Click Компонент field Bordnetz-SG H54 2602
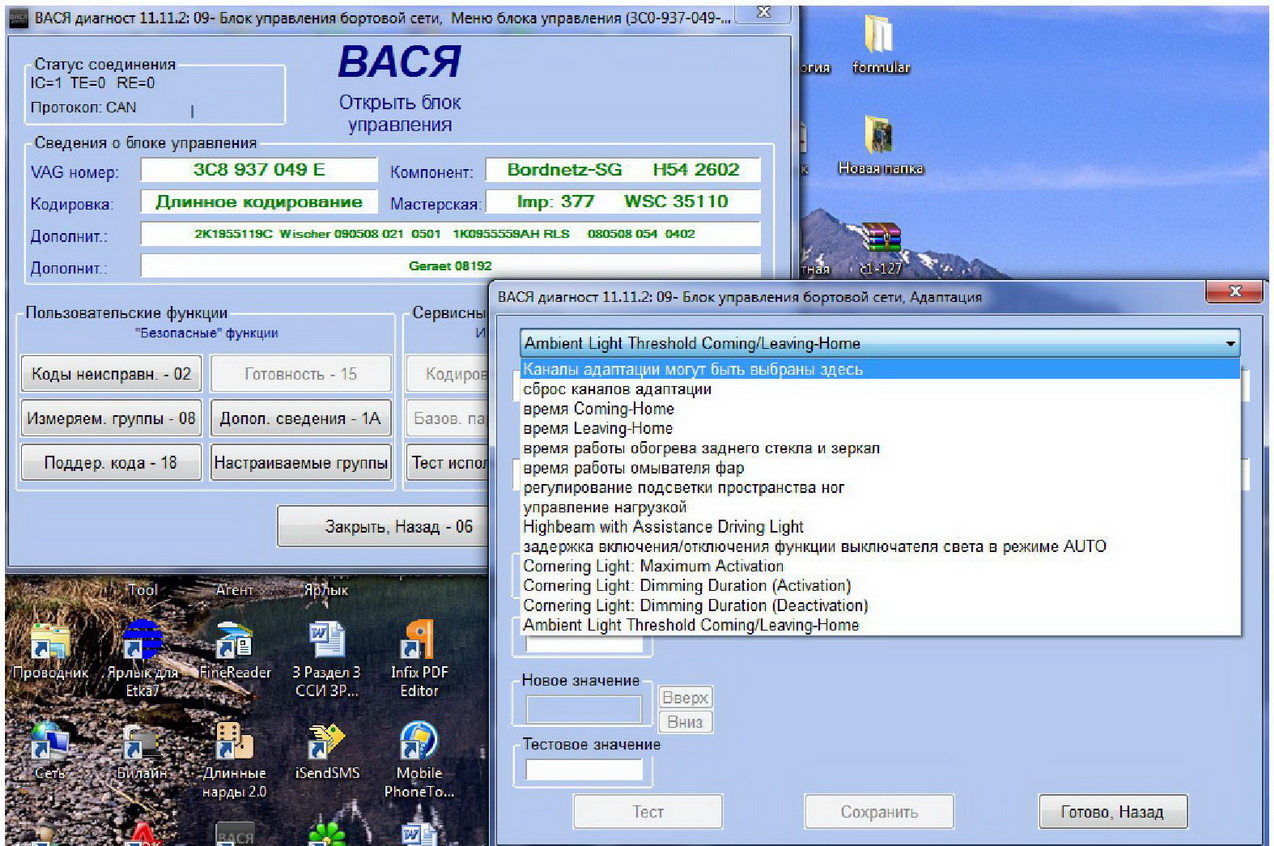 (623, 170)
